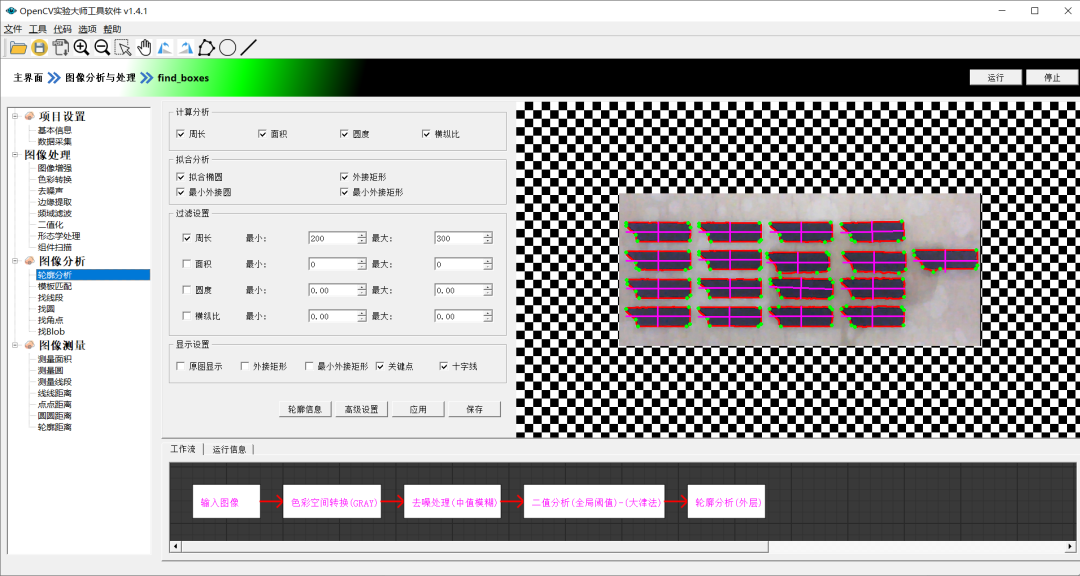Increase 周长 minimum value with up arrow
Viewport: 1080px width, 576px height.
(x=362, y=235)
